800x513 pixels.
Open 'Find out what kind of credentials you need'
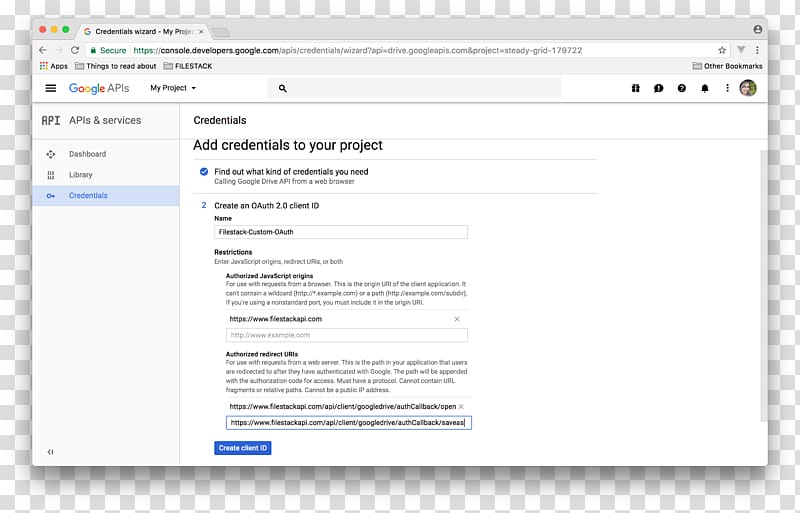291,172
